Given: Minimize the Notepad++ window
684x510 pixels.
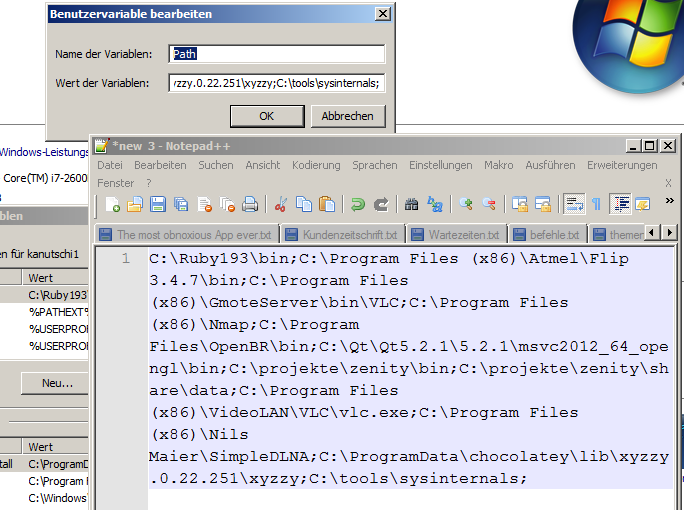Looking at the screenshot, I should [633, 145].
